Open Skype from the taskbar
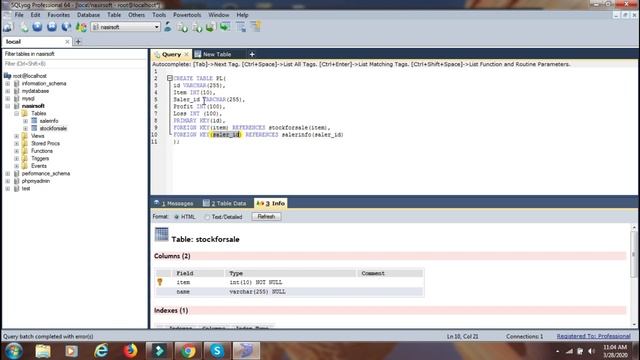640x360 pixels. click(217, 351)
